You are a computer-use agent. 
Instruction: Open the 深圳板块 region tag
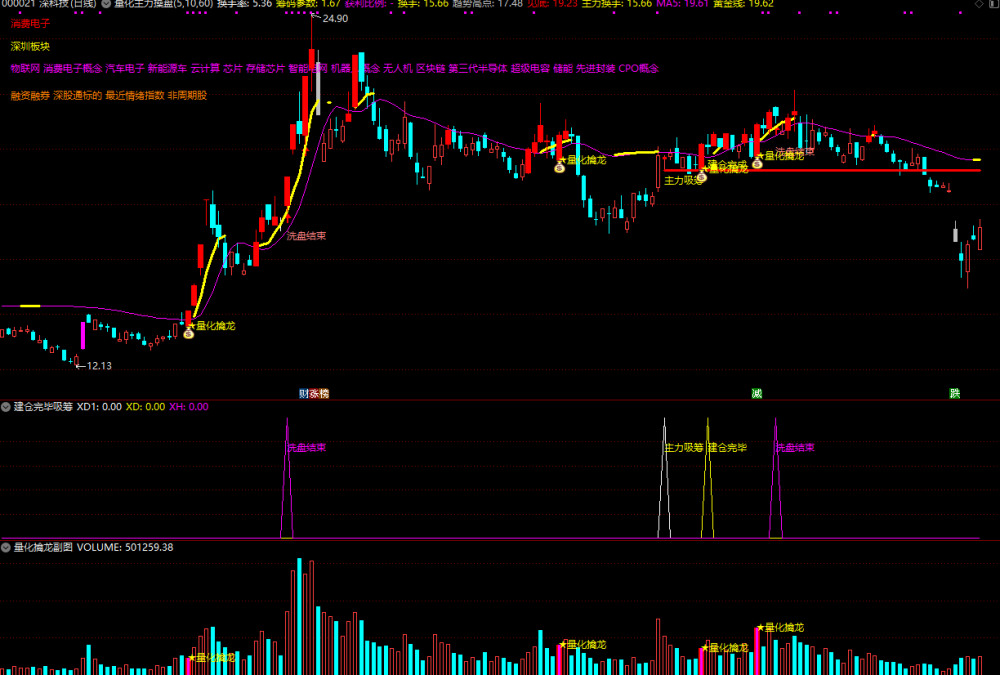coord(30,47)
